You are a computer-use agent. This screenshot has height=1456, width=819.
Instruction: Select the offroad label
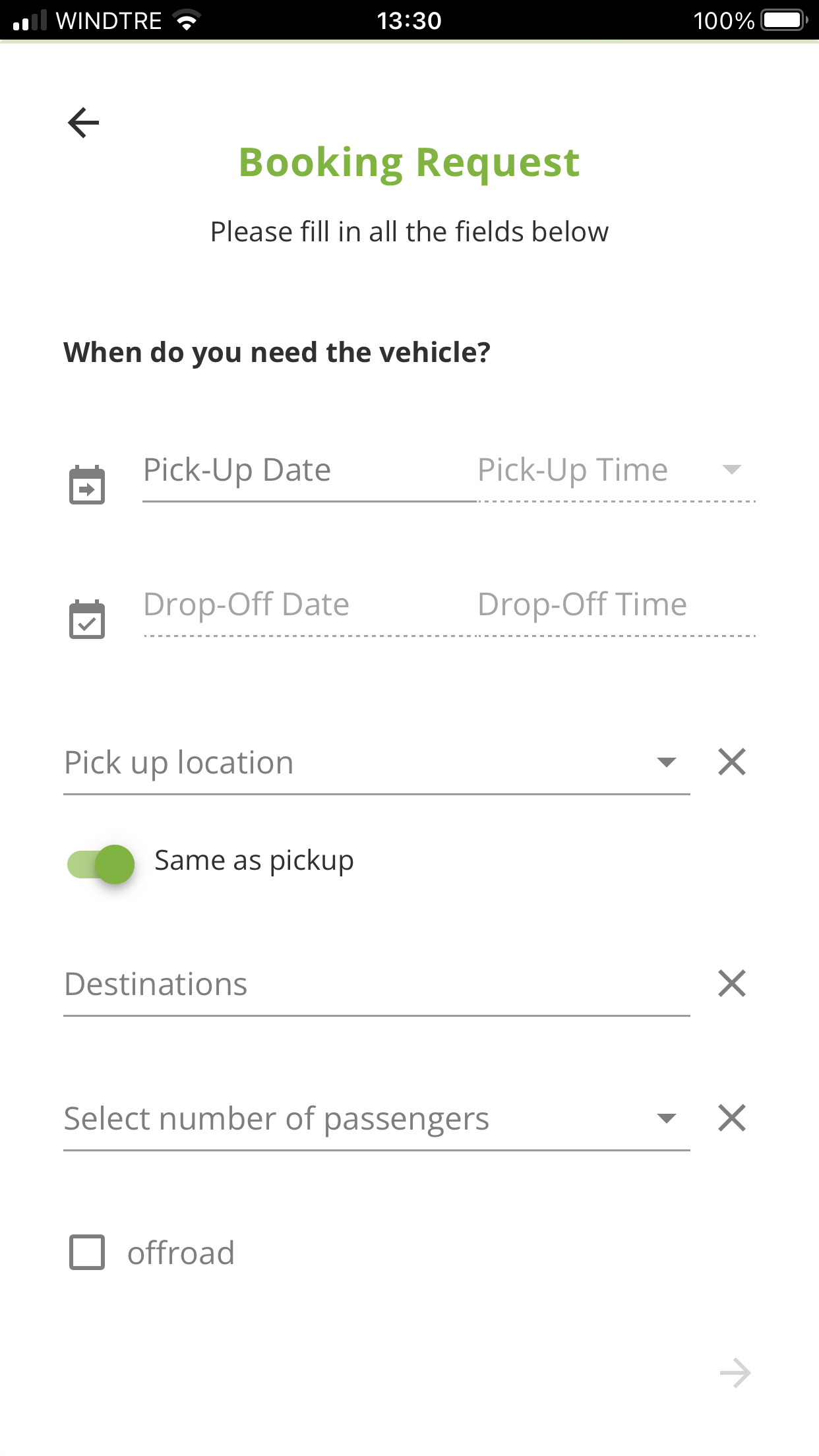[181, 1252]
